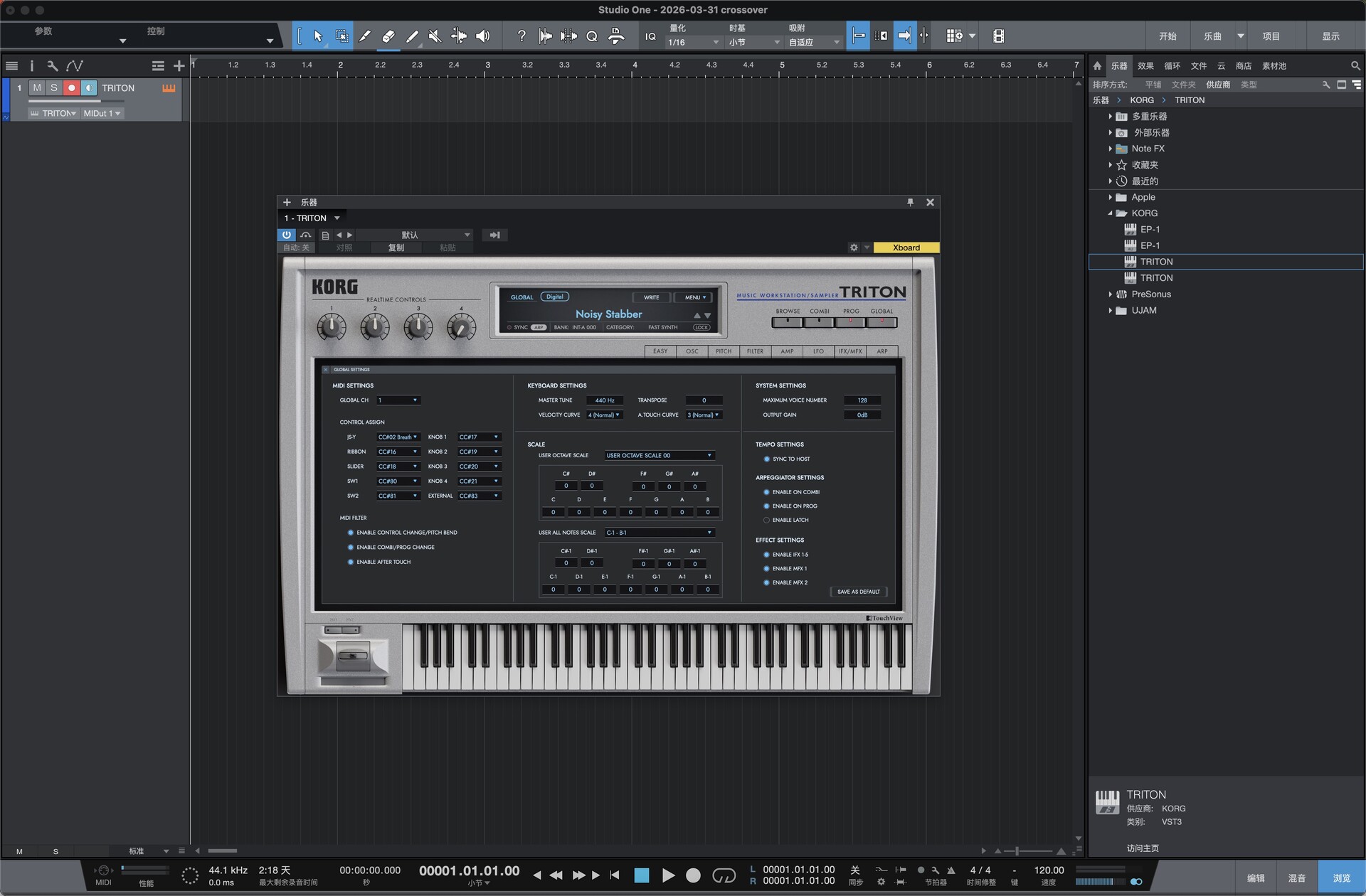
Task: Open the MENU on the TRITON display
Action: click(x=693, y=297)
